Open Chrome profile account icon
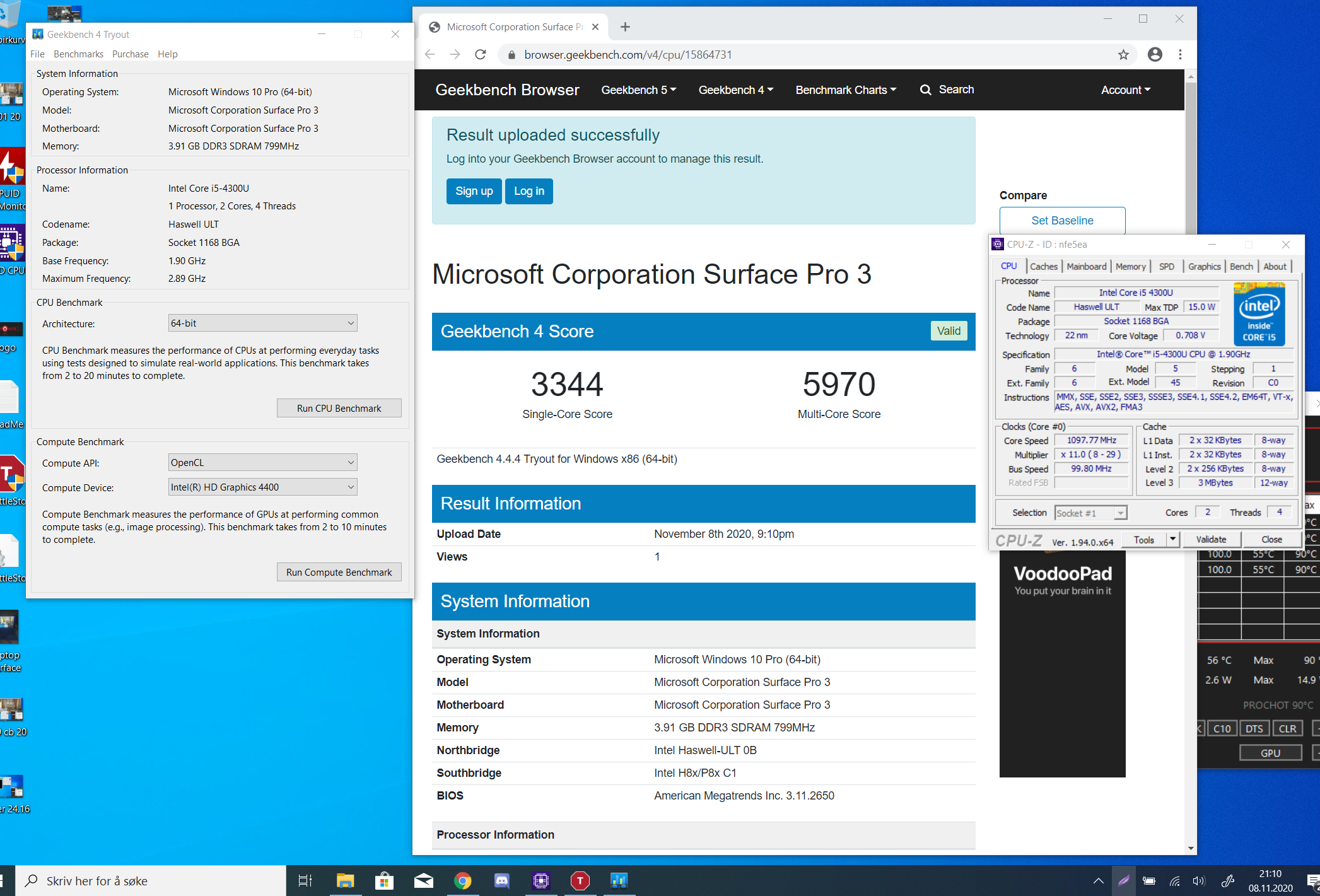The image size is (1320, 896). coord(1155,55)
